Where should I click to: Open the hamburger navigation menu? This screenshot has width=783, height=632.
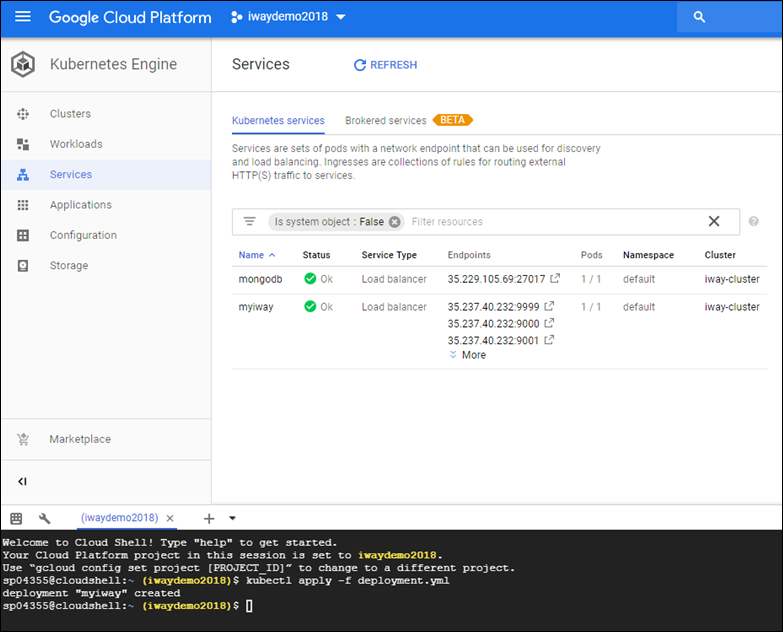click(x=22, y=16)
